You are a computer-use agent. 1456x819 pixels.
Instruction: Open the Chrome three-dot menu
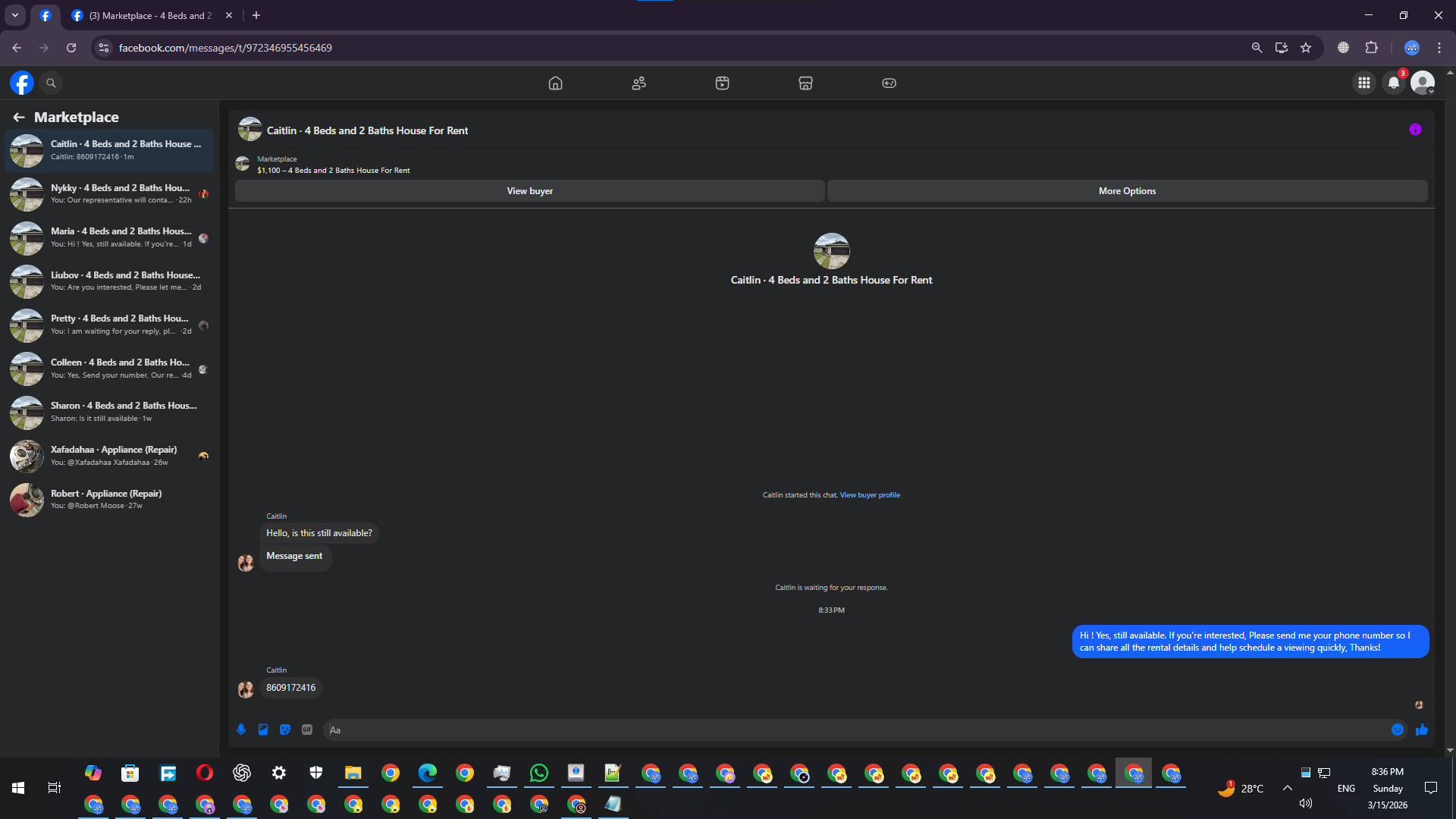tap(1439, 48)
